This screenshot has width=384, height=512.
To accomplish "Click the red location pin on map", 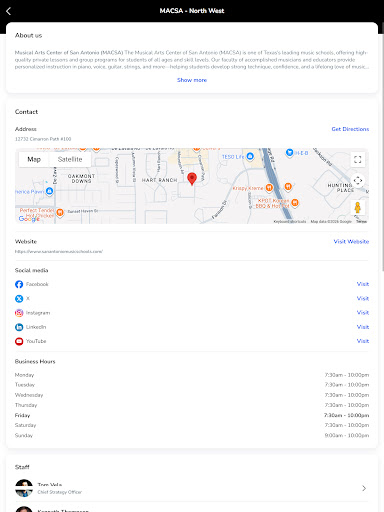I will (x=192, y=179).
